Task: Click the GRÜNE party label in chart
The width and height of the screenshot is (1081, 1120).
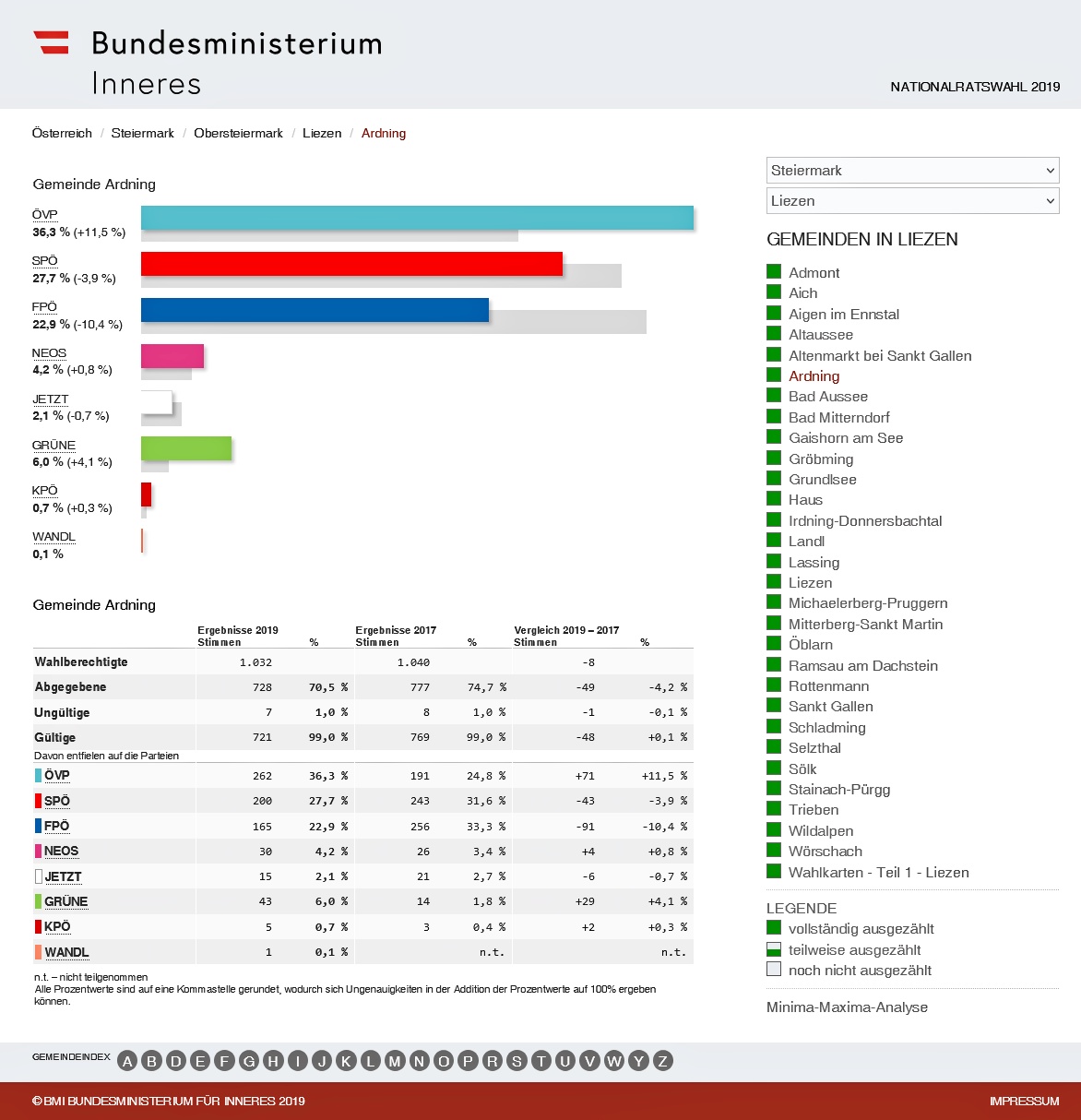Action: [53, 446]
